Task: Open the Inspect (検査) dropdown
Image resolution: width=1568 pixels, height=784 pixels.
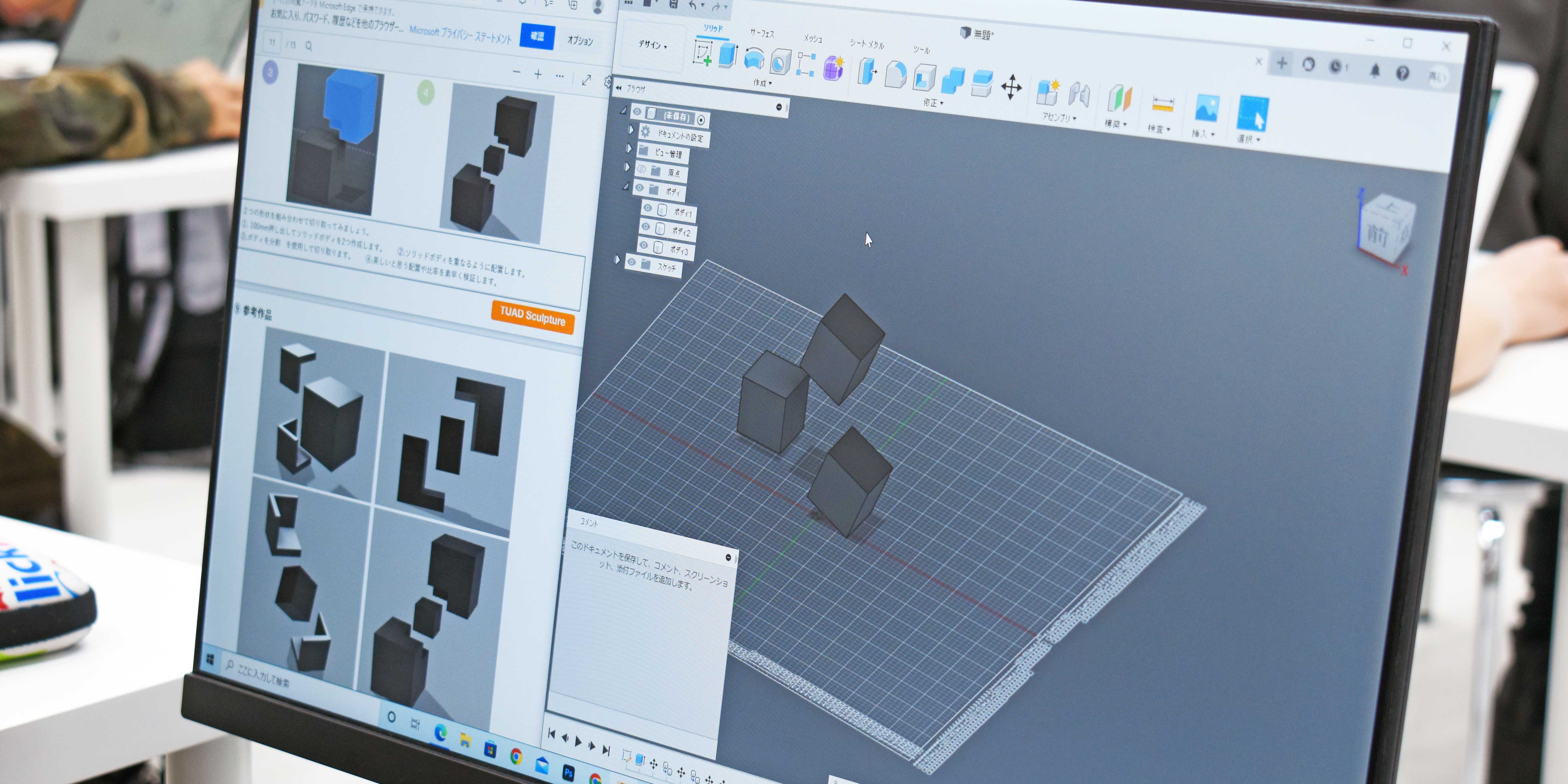Action: point(1159,129)
